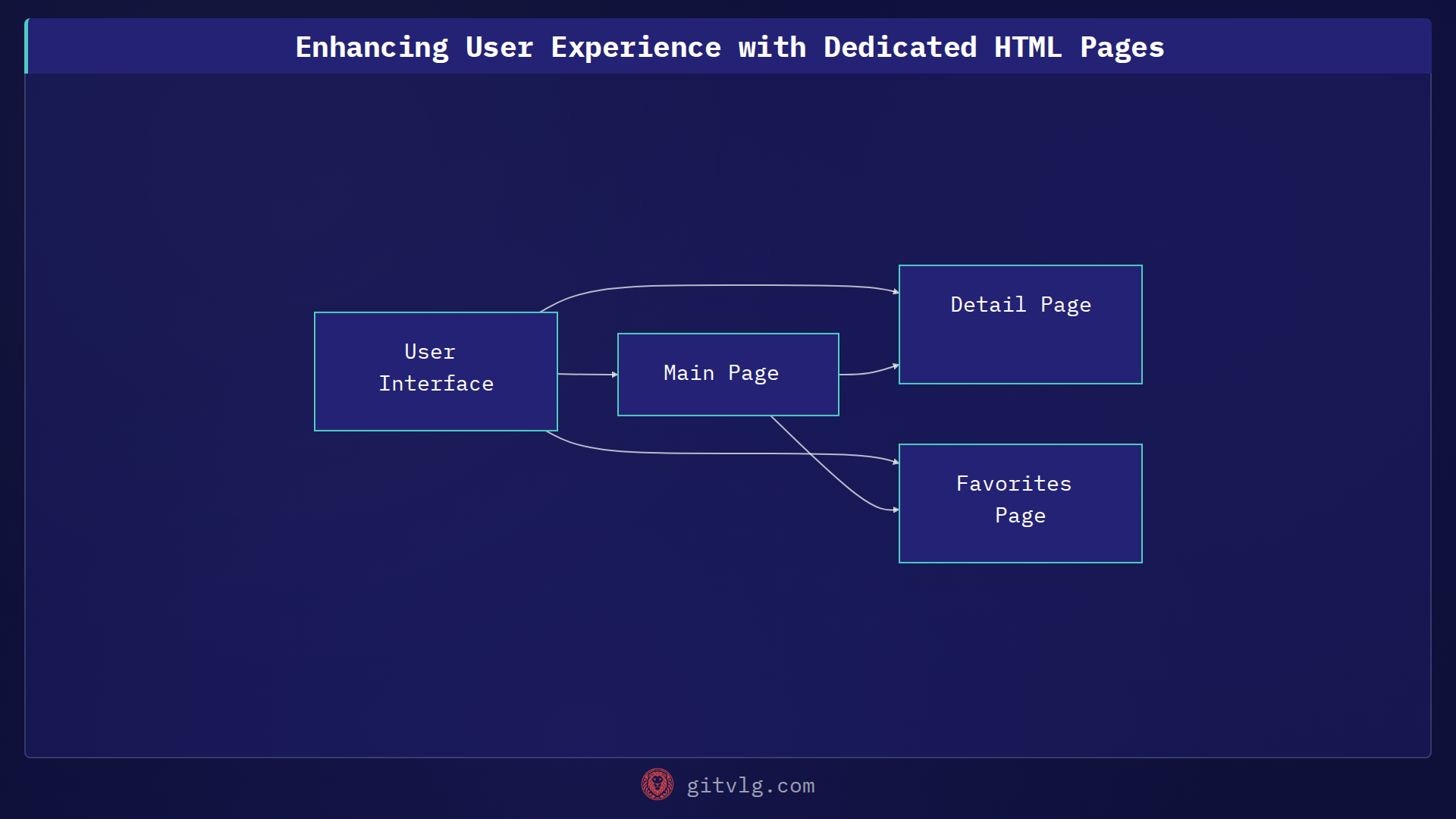Select the Detail Page diagram node

(x=1021, y=325)
